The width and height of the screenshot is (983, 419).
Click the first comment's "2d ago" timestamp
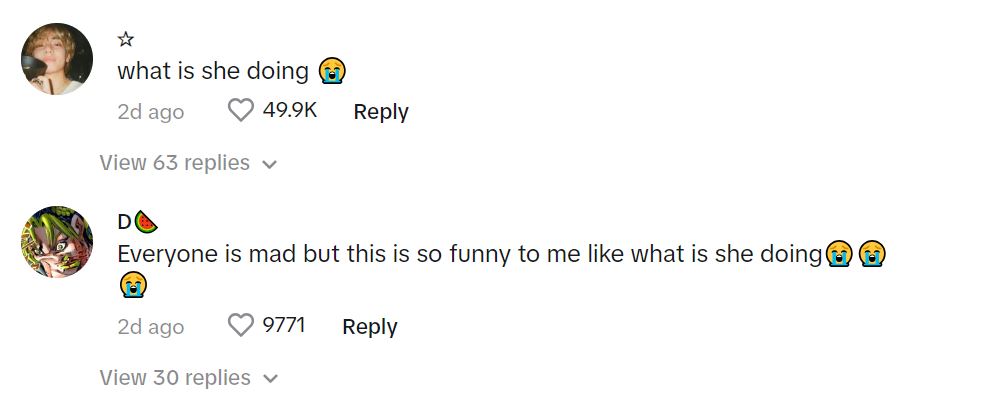pos(151,112)
